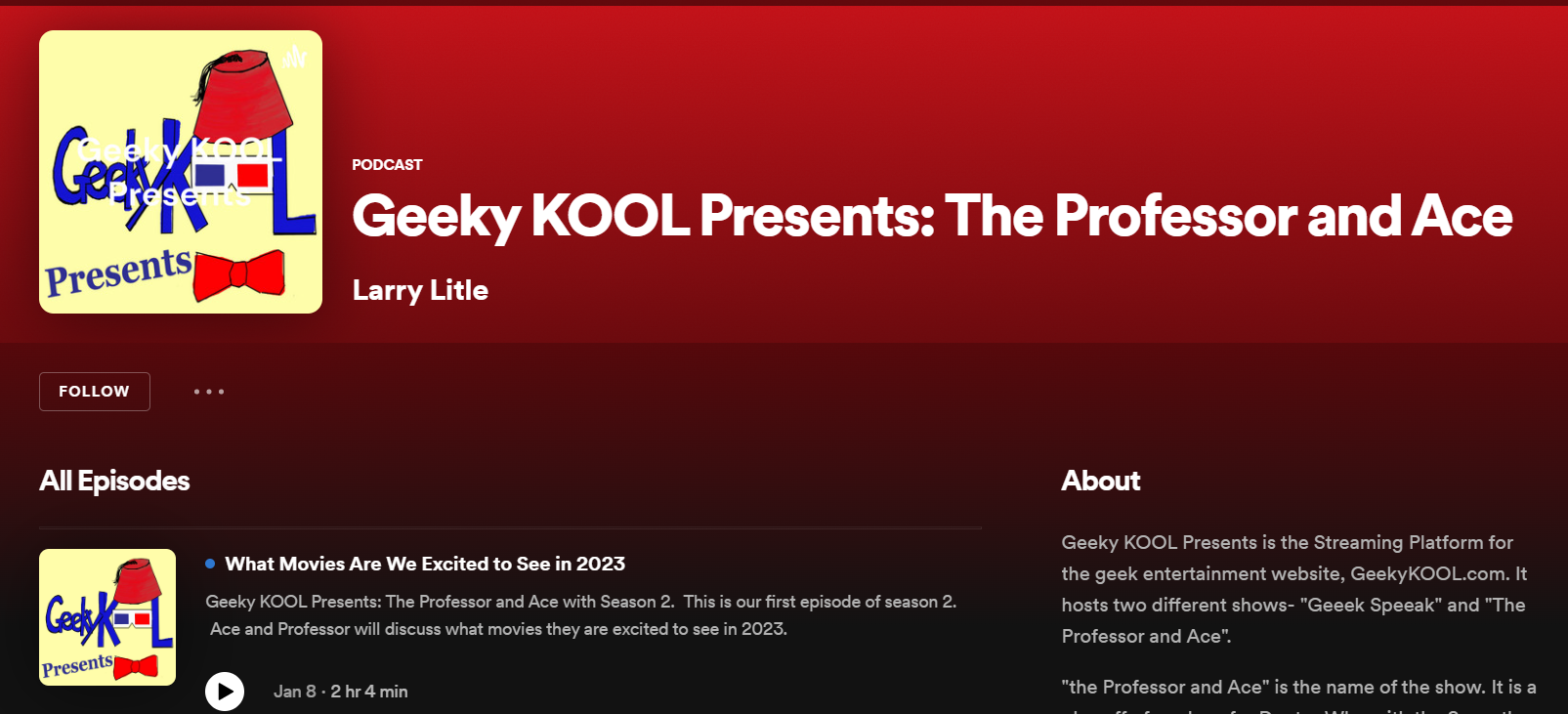Viewport: 1568px width, 714px height.
Task: Open episode What Movies Are We Excited to See
Action: (425, 564)
